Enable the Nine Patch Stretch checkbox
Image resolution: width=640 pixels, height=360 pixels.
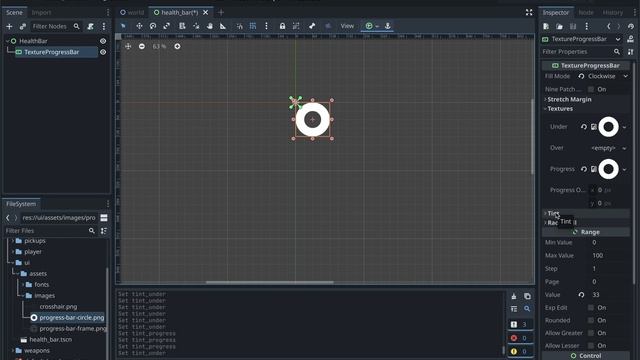click(x=591, y=89)
